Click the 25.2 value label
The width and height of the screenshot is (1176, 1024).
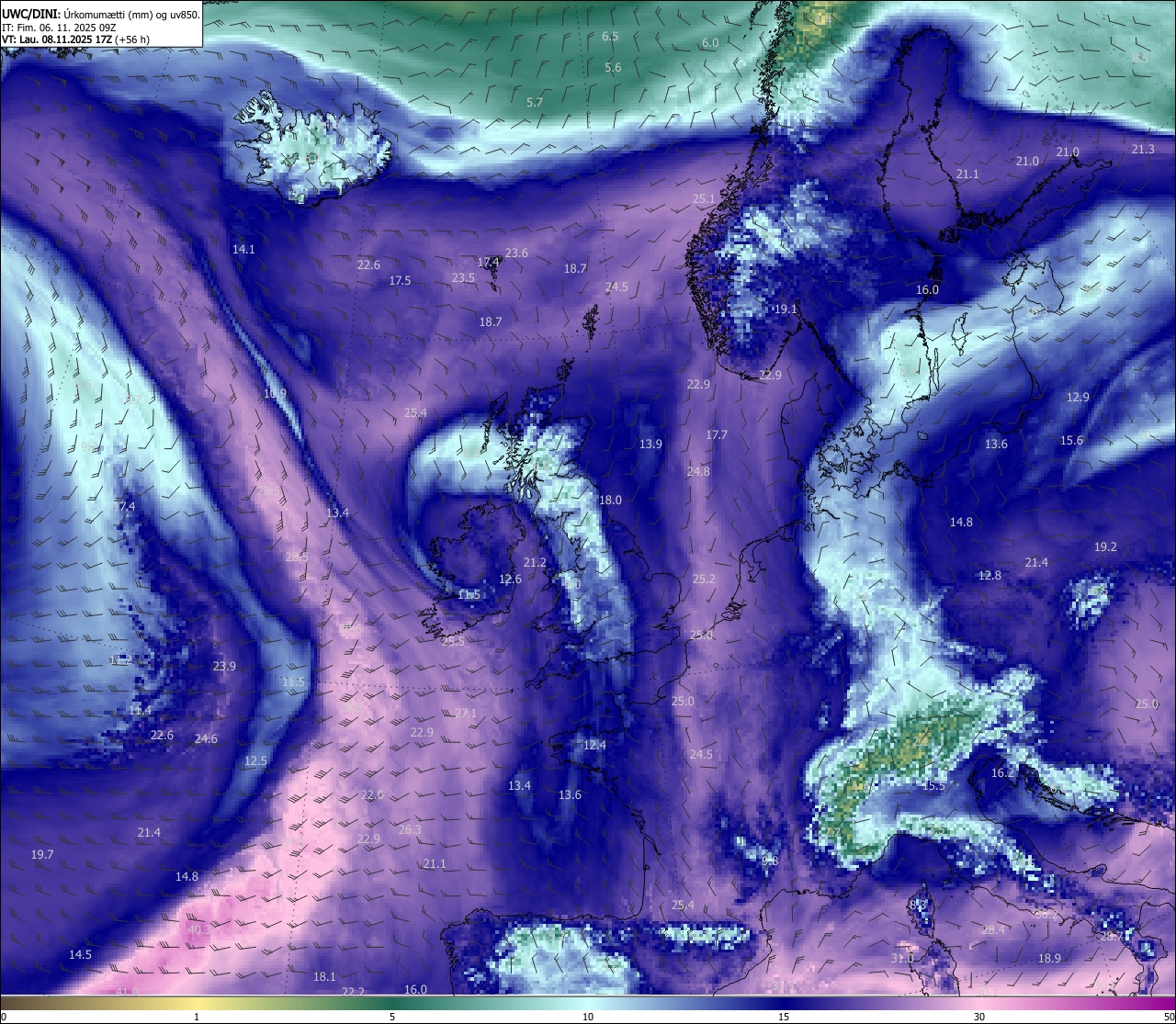click(704, 580)
